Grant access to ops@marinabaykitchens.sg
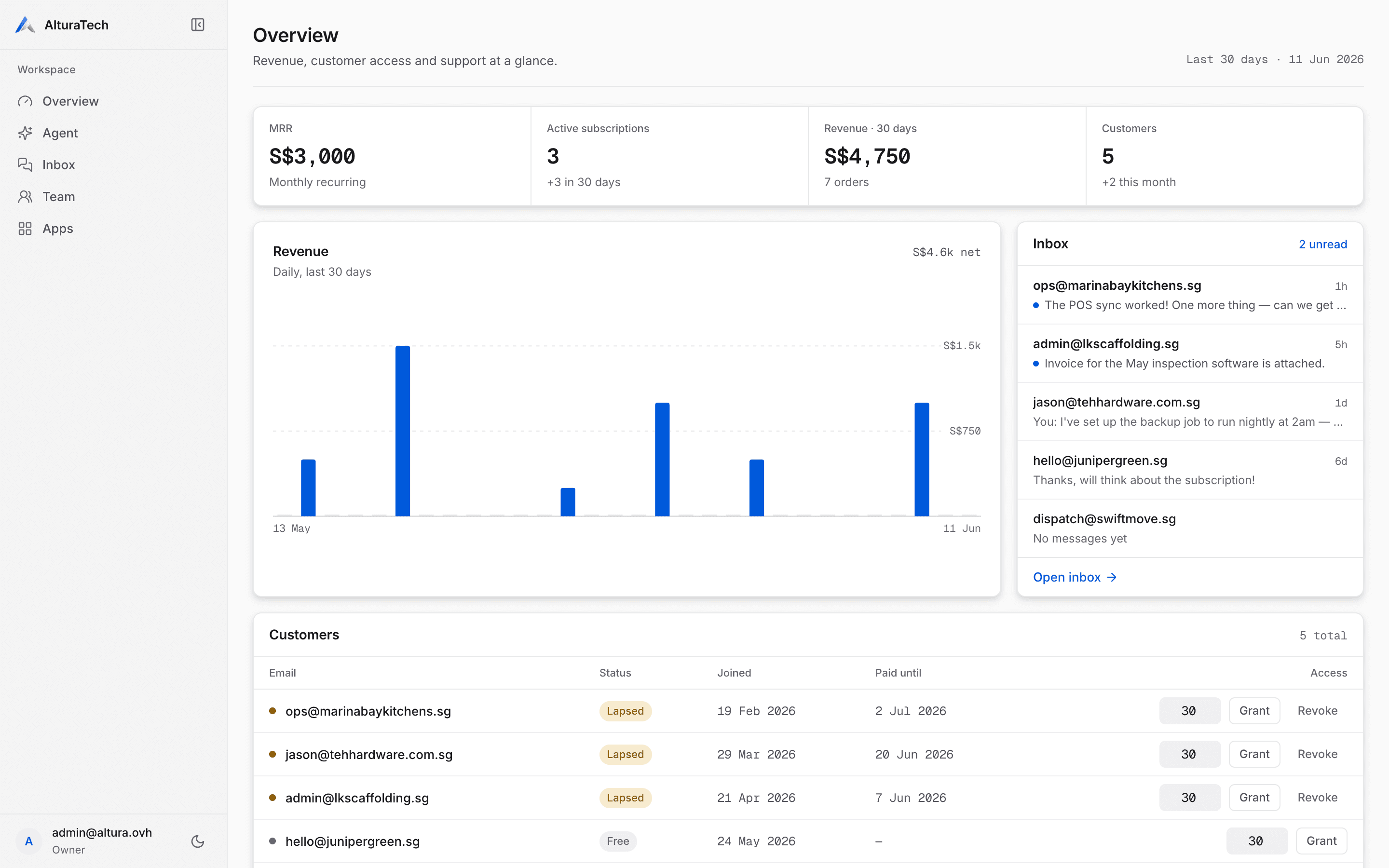 pyautogui.click(x=1254, y=711)
